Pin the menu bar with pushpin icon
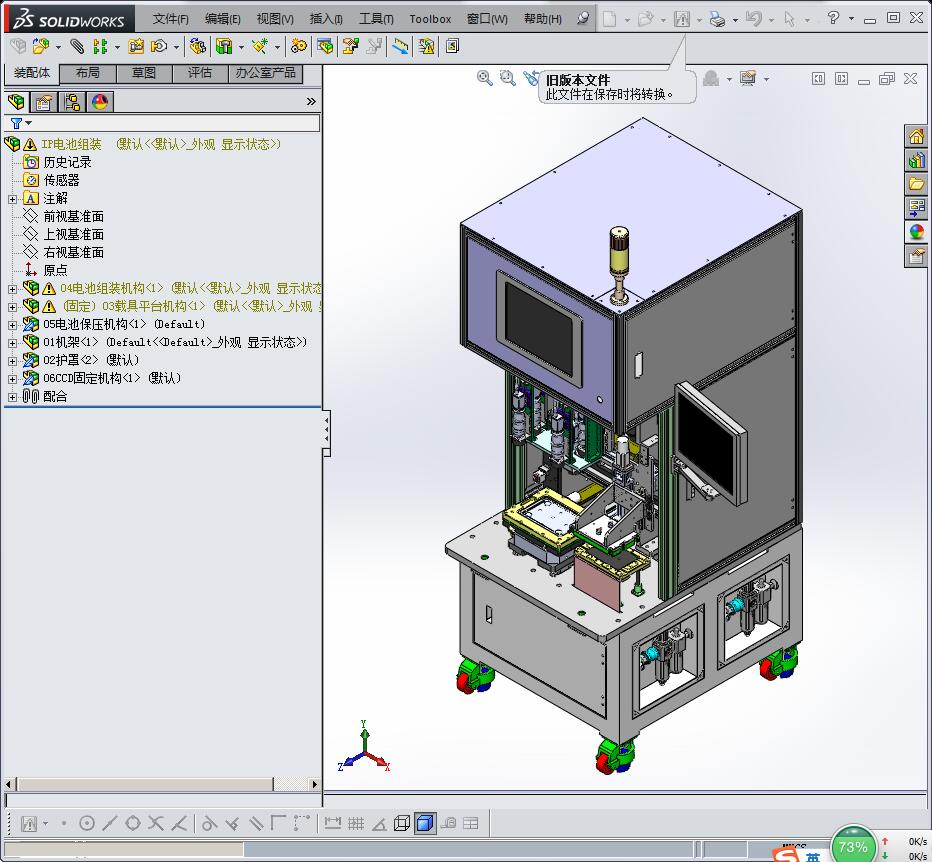932x862 pixels. [583, 18]
